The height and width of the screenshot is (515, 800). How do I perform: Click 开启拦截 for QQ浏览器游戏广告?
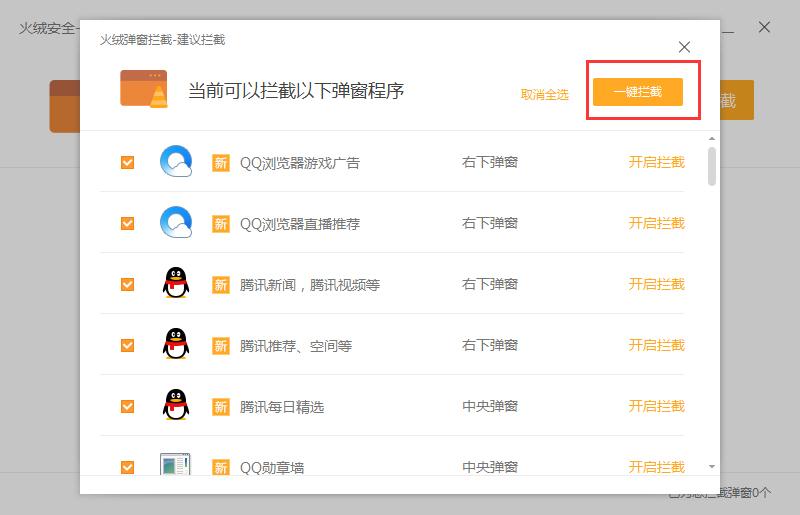[x=656, y=162]
